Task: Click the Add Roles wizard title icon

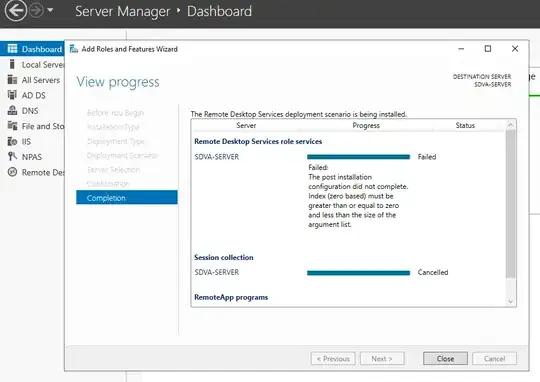Action: coord(74,49)
